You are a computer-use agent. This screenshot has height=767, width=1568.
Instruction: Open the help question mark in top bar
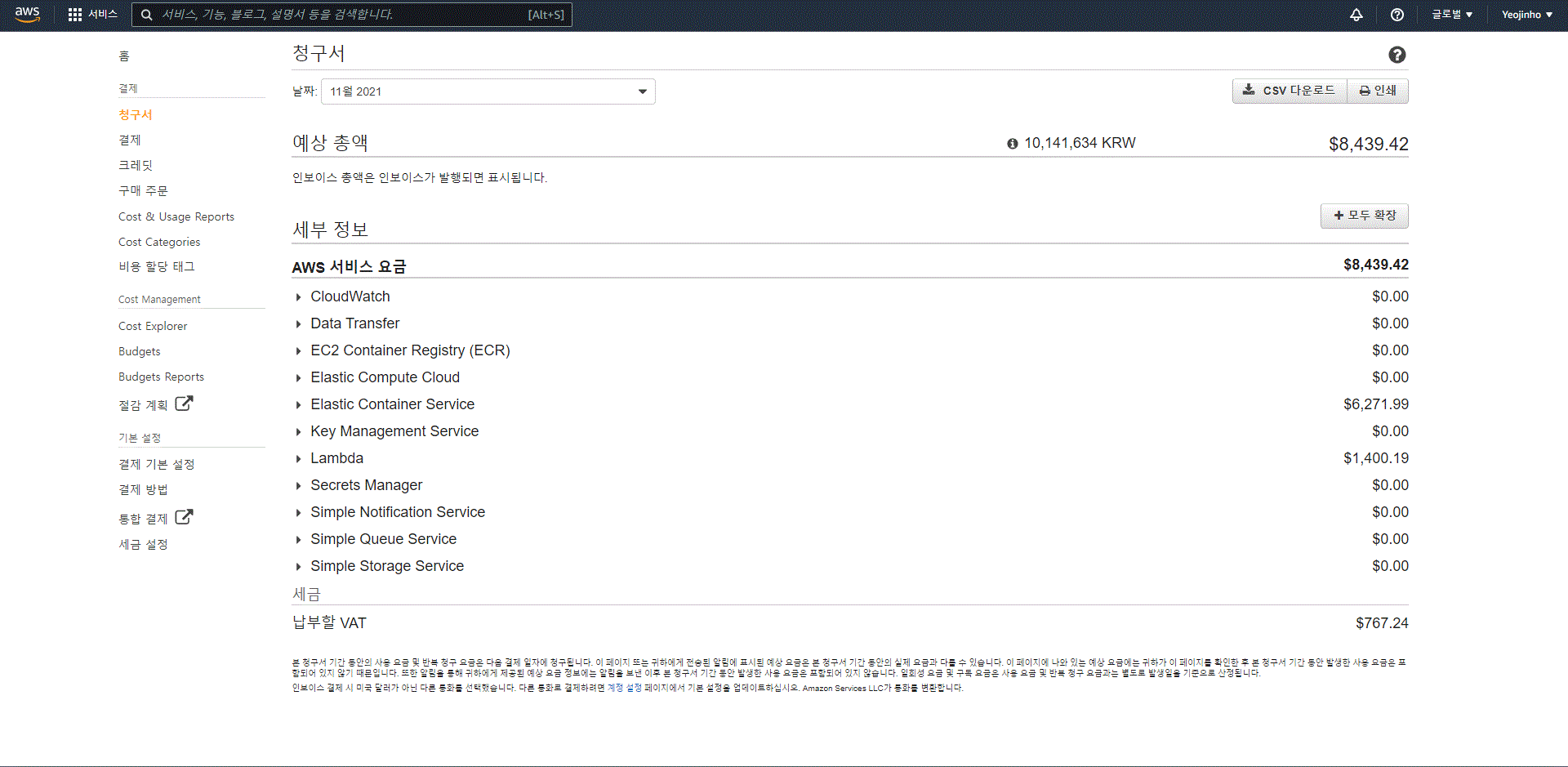[x=1397, y=15]
